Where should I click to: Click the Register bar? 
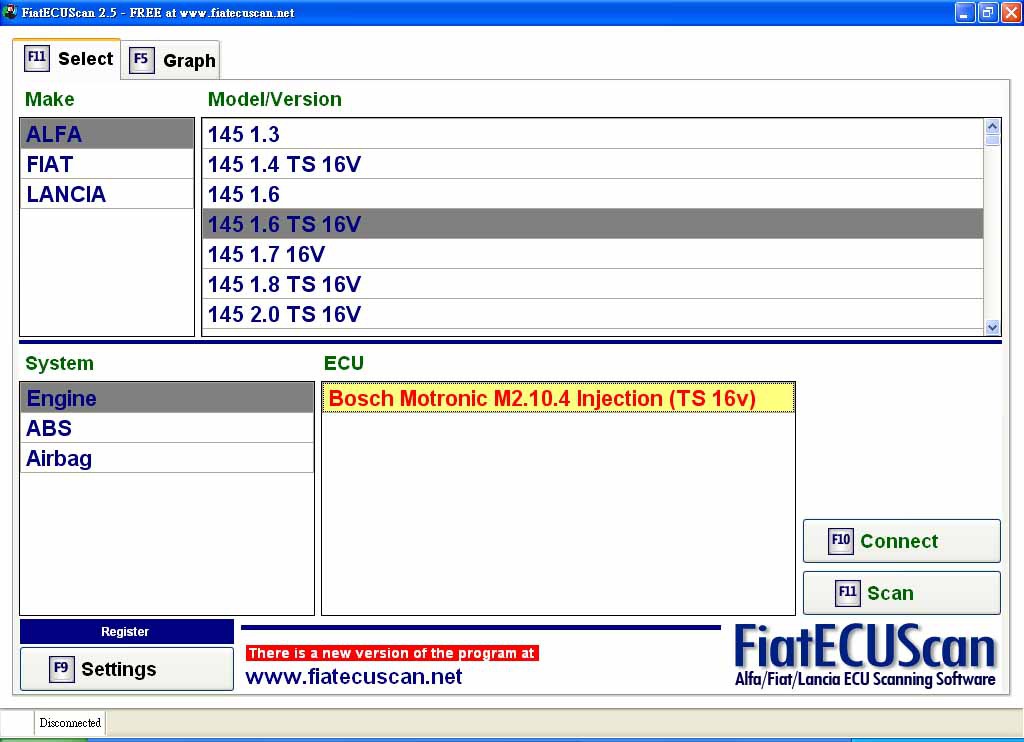pos(126,632)
